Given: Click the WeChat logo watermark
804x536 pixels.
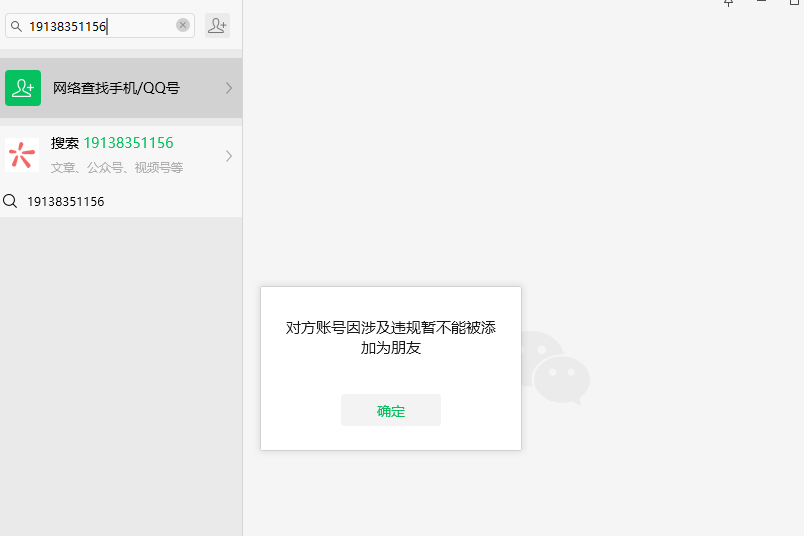Looking at the screenshot, I should pos(555,367).
